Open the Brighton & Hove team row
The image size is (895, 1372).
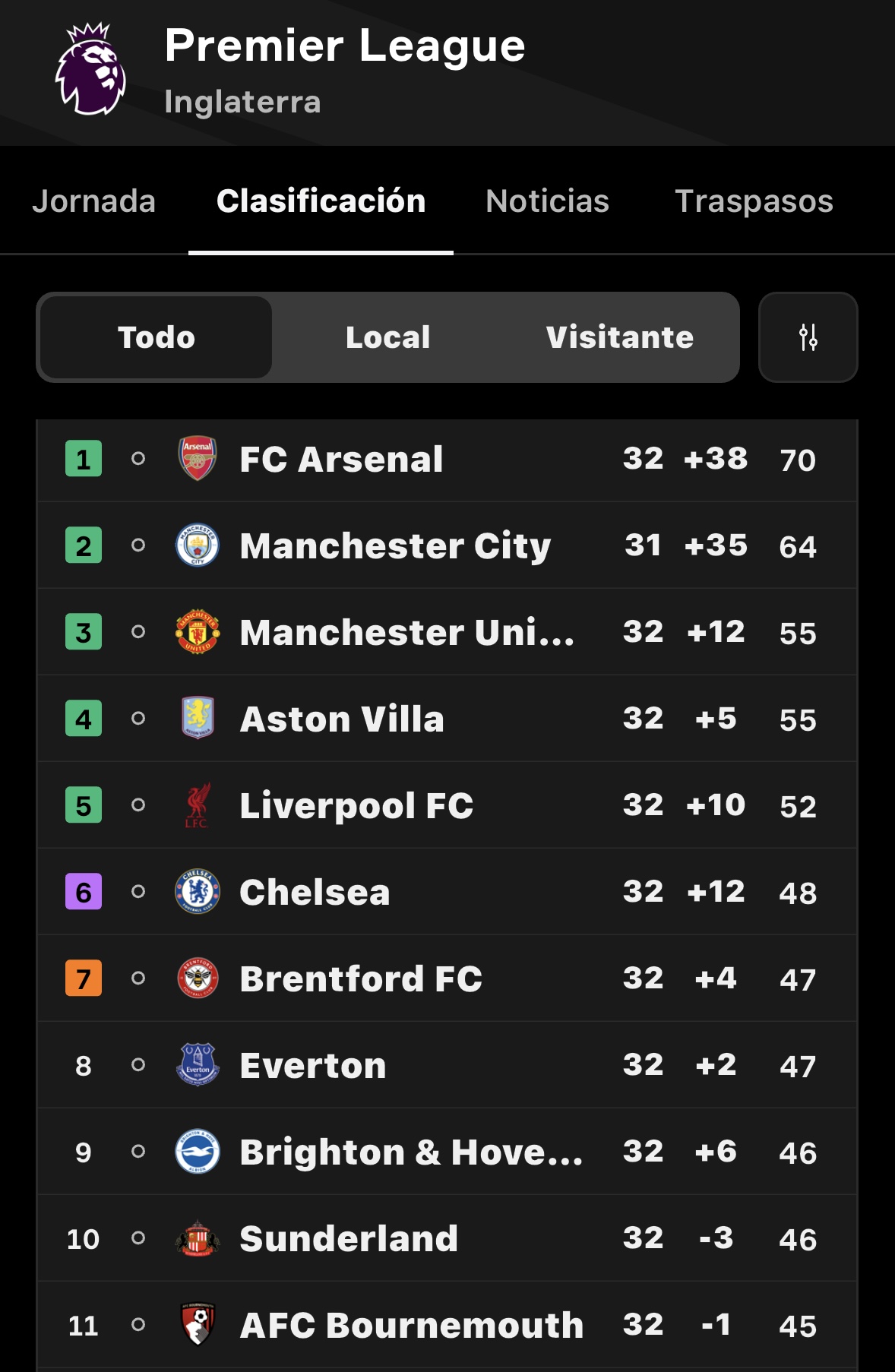click(x=410, y=1152)
